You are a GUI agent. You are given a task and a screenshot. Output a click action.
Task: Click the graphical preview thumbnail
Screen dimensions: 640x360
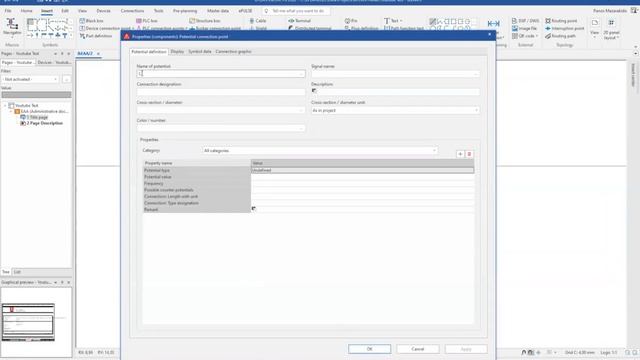tap(28, 322)
